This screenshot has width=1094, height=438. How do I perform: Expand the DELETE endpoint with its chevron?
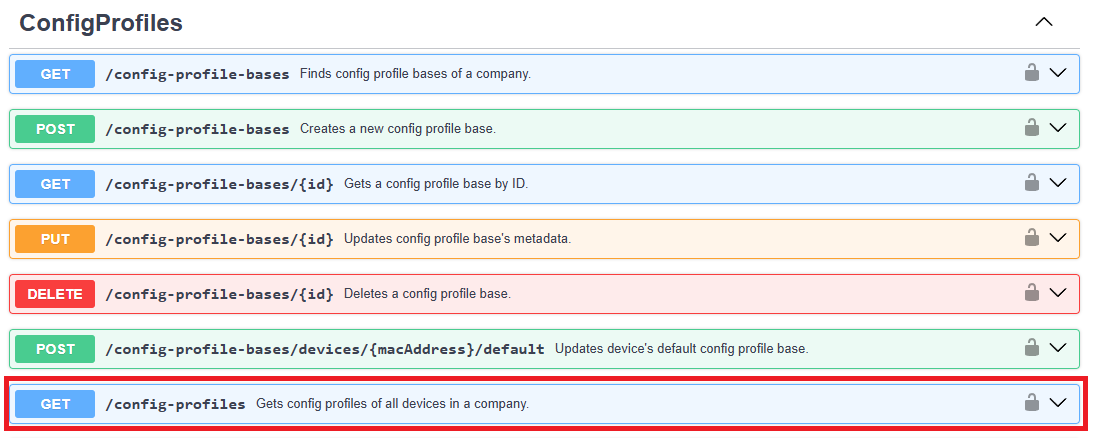[1059, 293]
